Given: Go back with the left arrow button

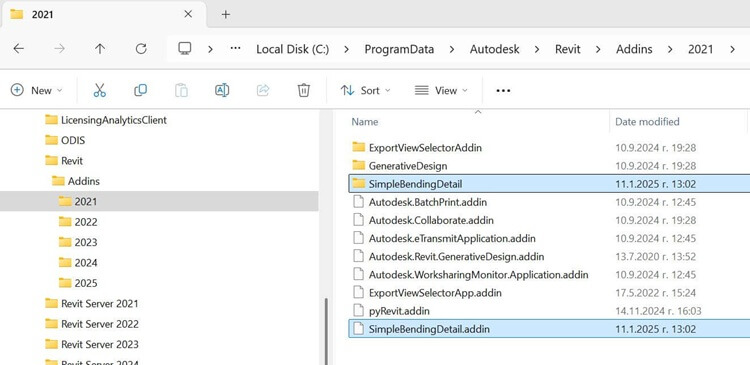Looking at the screenshot, I should [18, 49].
